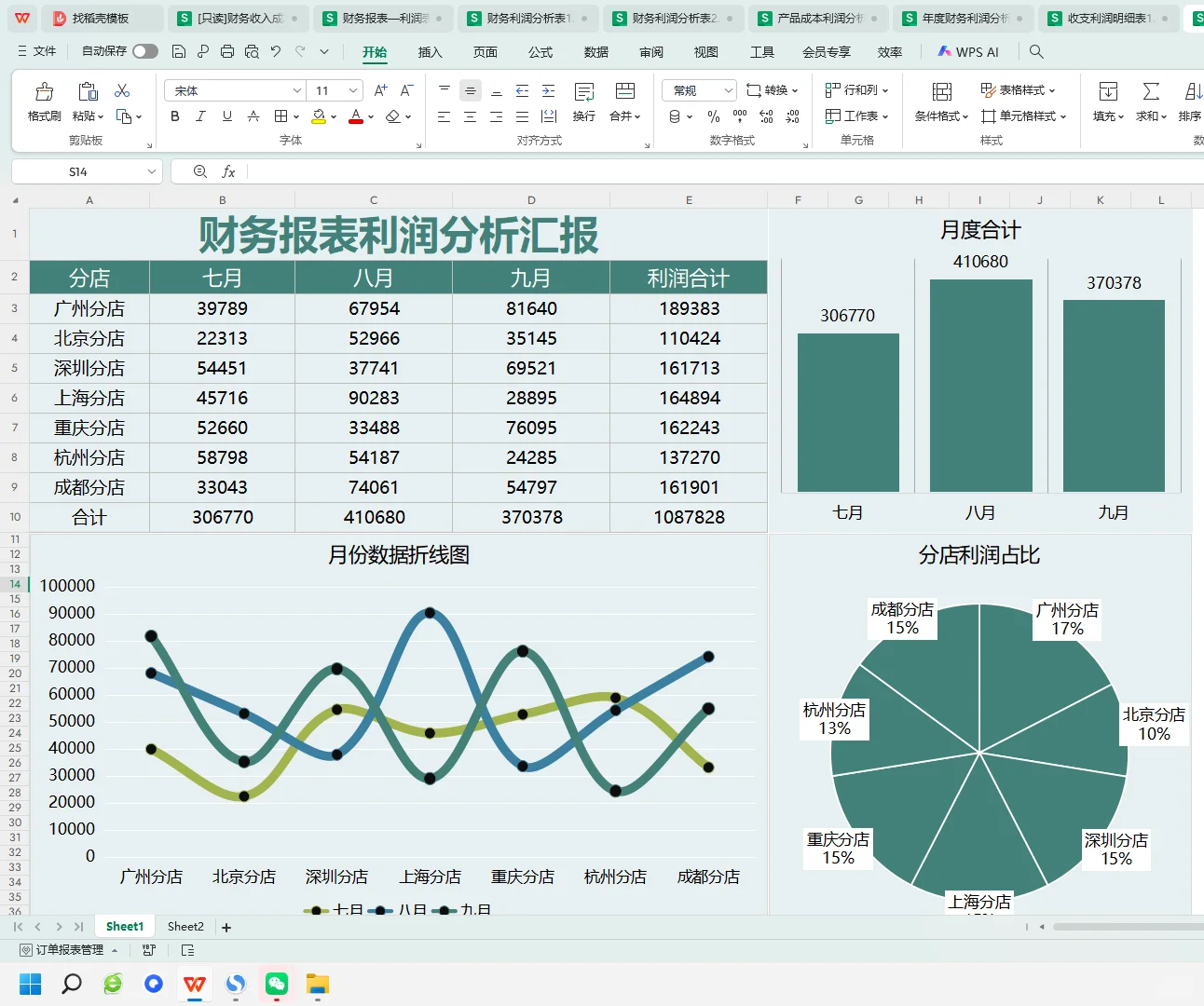
Task: Click the Increase Decimal icon
Action: coord(766,116)
